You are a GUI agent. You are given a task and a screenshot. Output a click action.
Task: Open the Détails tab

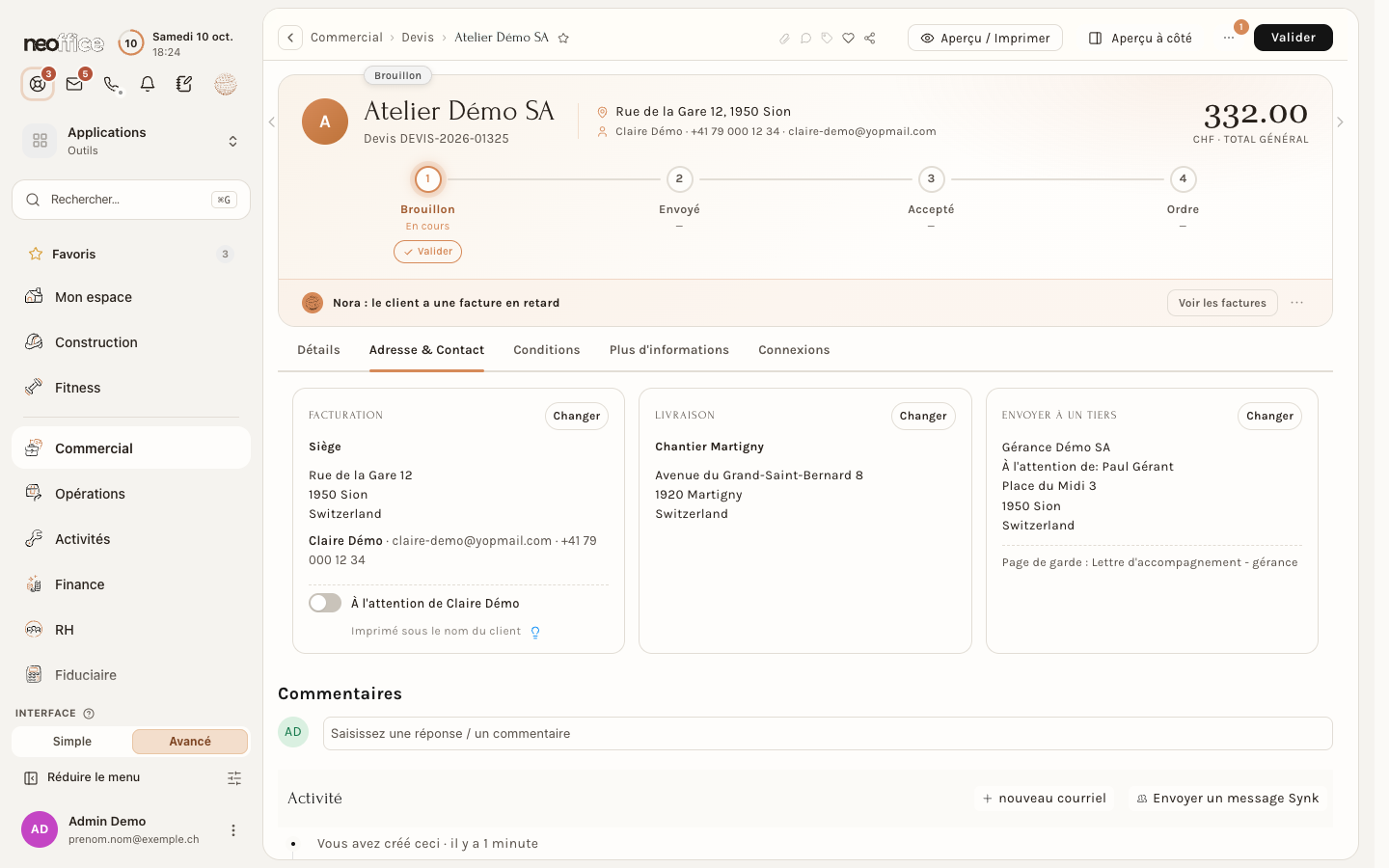pyautogui.click(x=318, y=350)
